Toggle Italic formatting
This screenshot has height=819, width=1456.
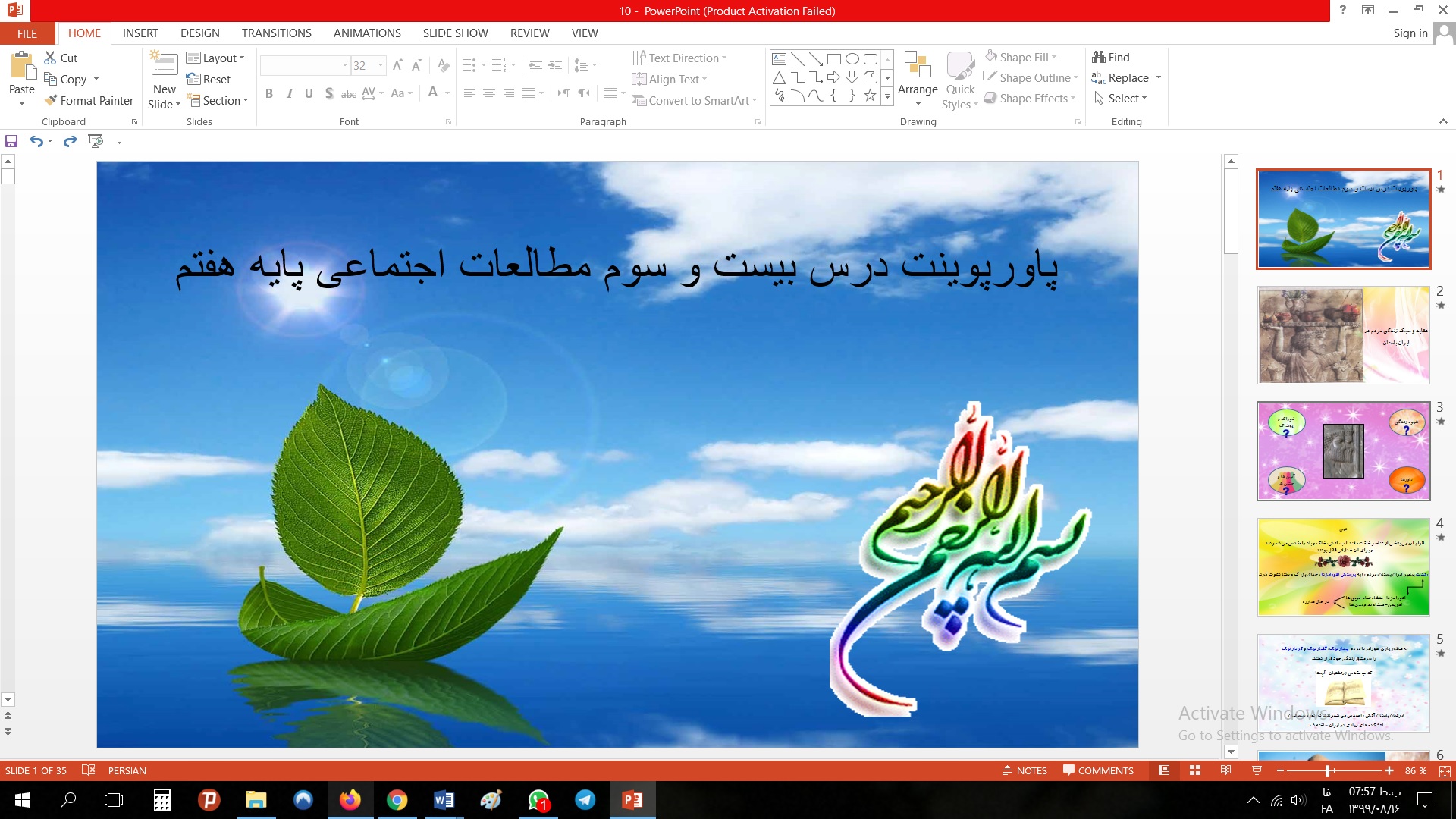click(x=289, y=93)
